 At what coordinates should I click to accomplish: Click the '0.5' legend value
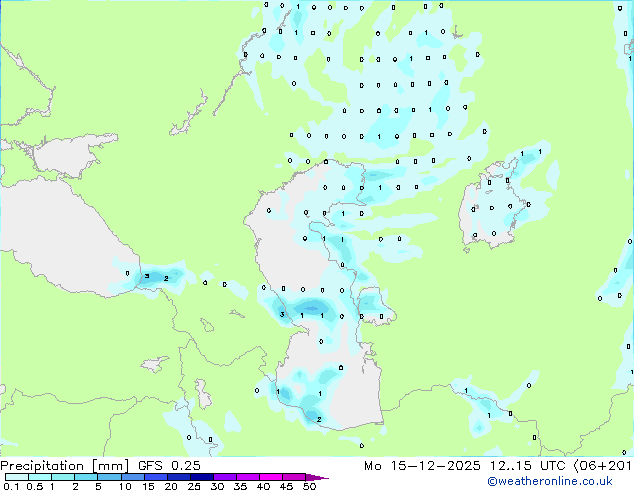[x=35, y=486]
